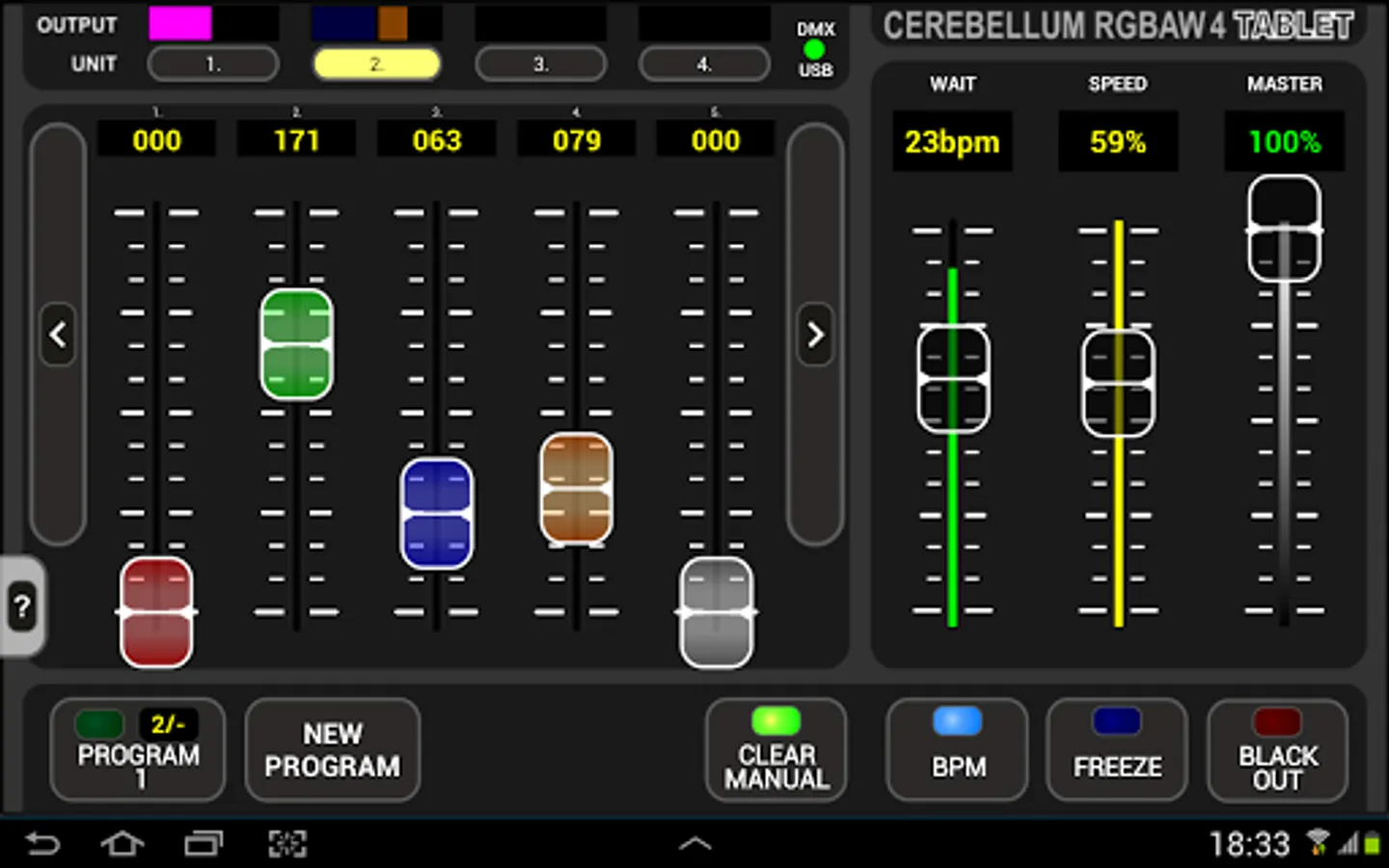Click the WAIT fader knob
This screenshot has height=868, width=1389.
click(953, 379)
